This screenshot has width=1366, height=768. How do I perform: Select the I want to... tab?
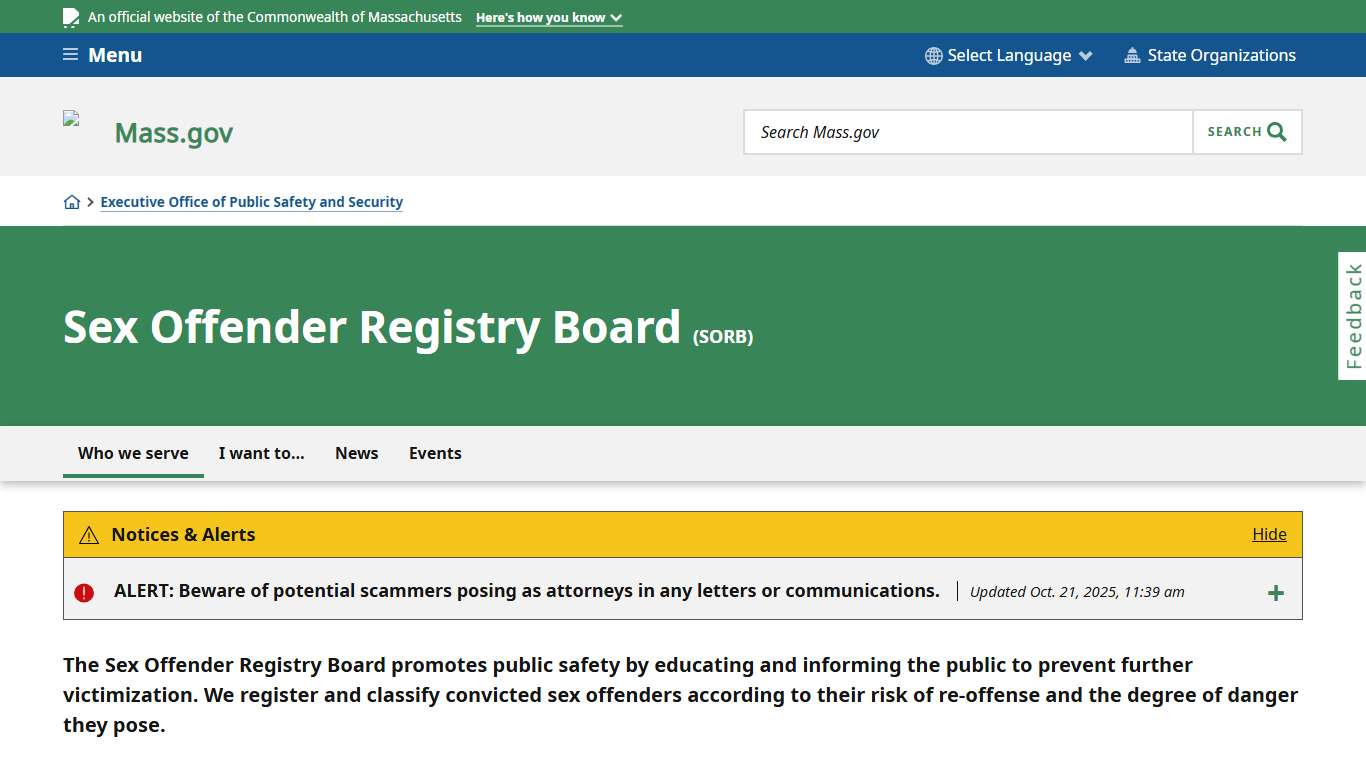(261, 453)
